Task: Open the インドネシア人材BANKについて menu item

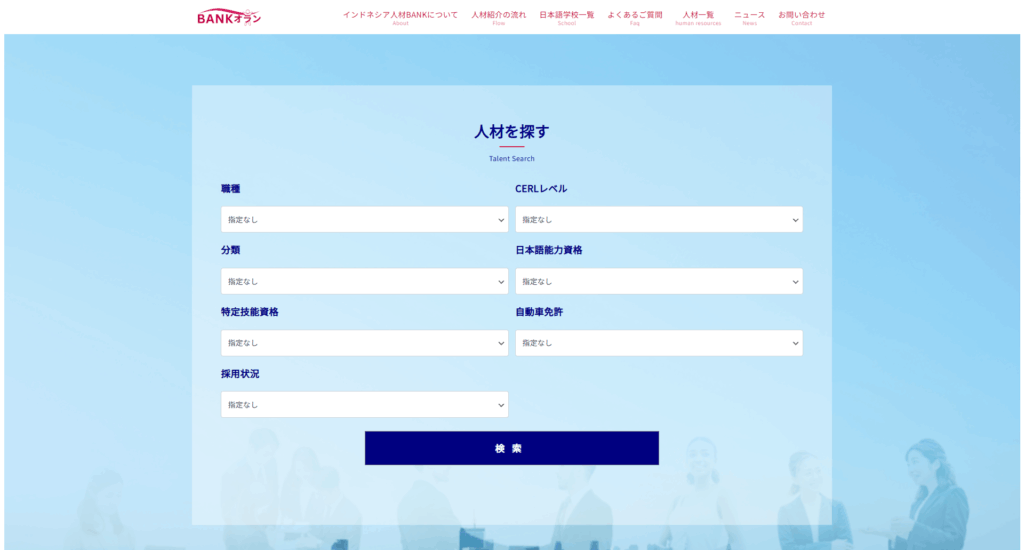Action: (x=400, y=16)
